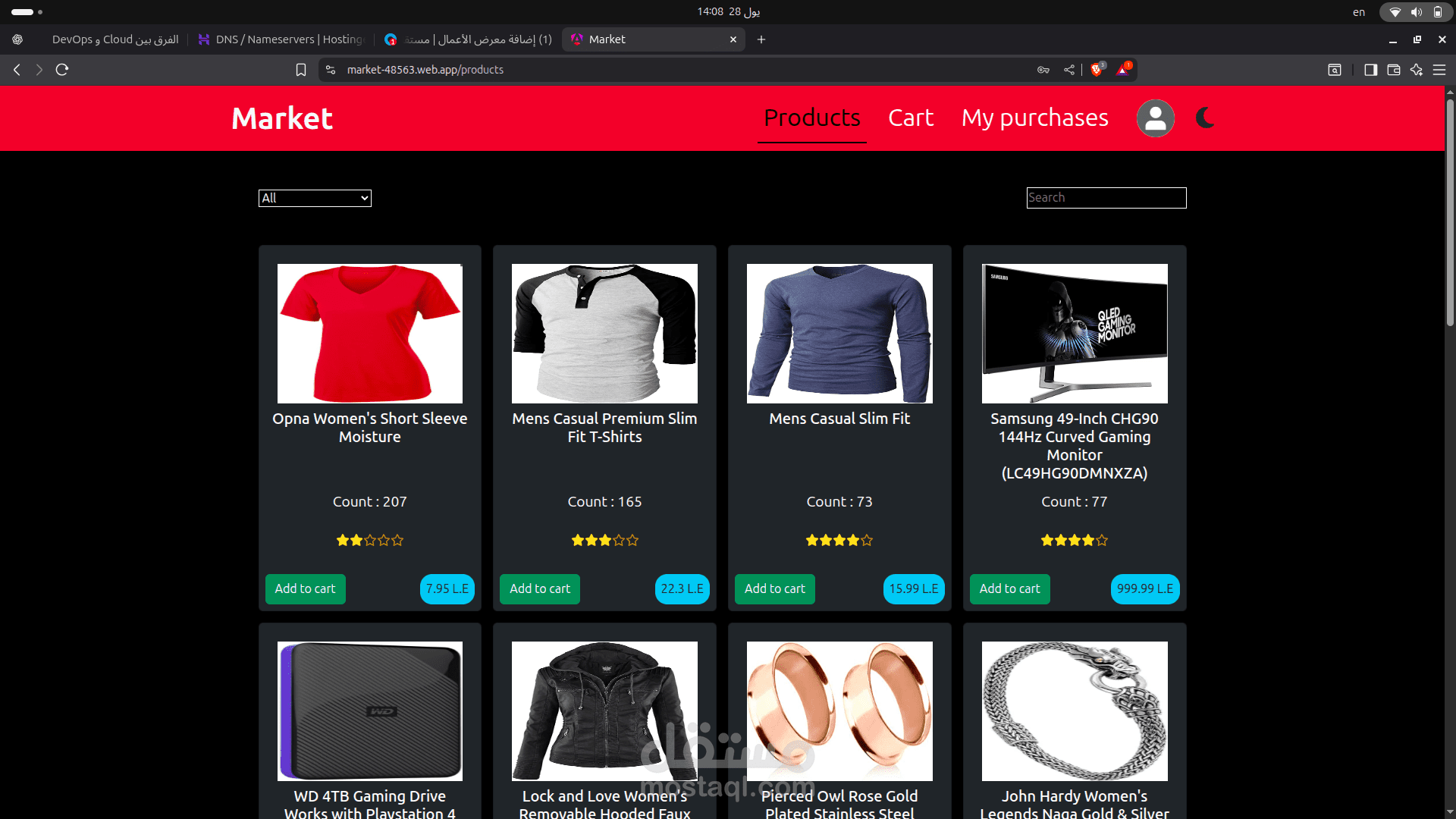This screenshot has height=819, width=1456.
Task: Open the Cart navigation item
Action: [x=910, y=118]
